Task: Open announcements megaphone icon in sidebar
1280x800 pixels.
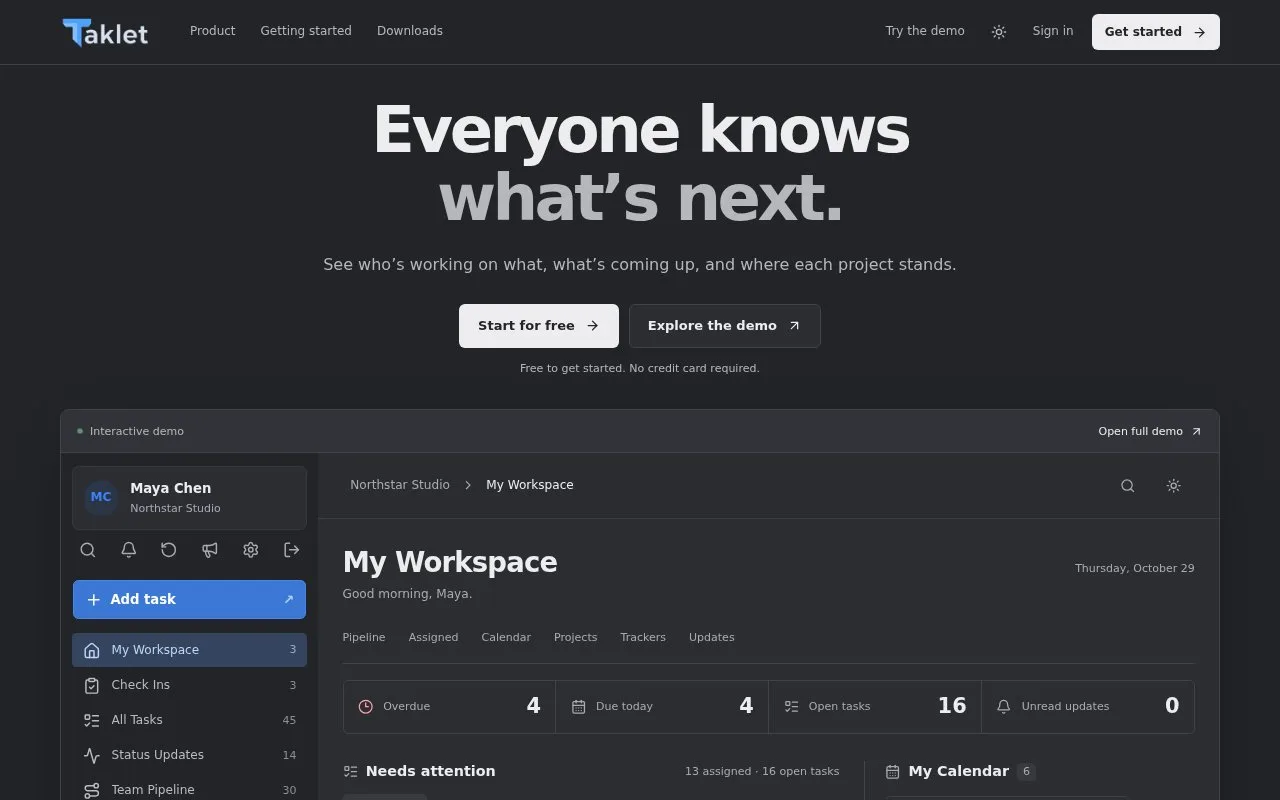Action: click(x=210, y=550)
